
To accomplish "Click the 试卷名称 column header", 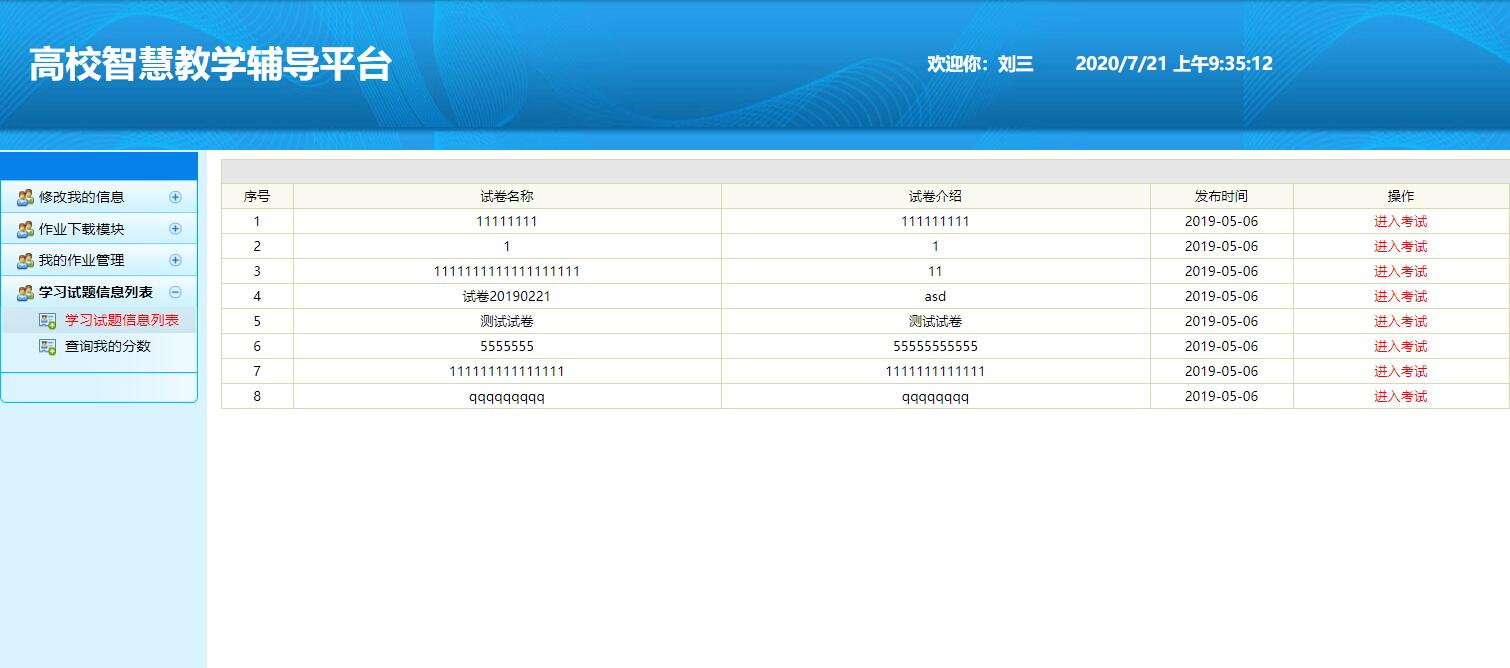I will (506, 195).
